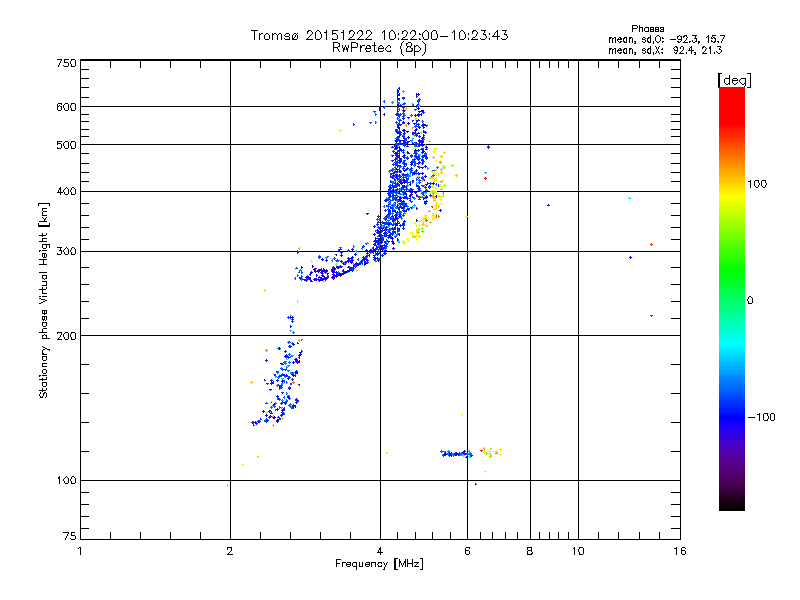Click the 'Frequency [MHz]' x-axis label
The image size is (800, 600).
379,564
